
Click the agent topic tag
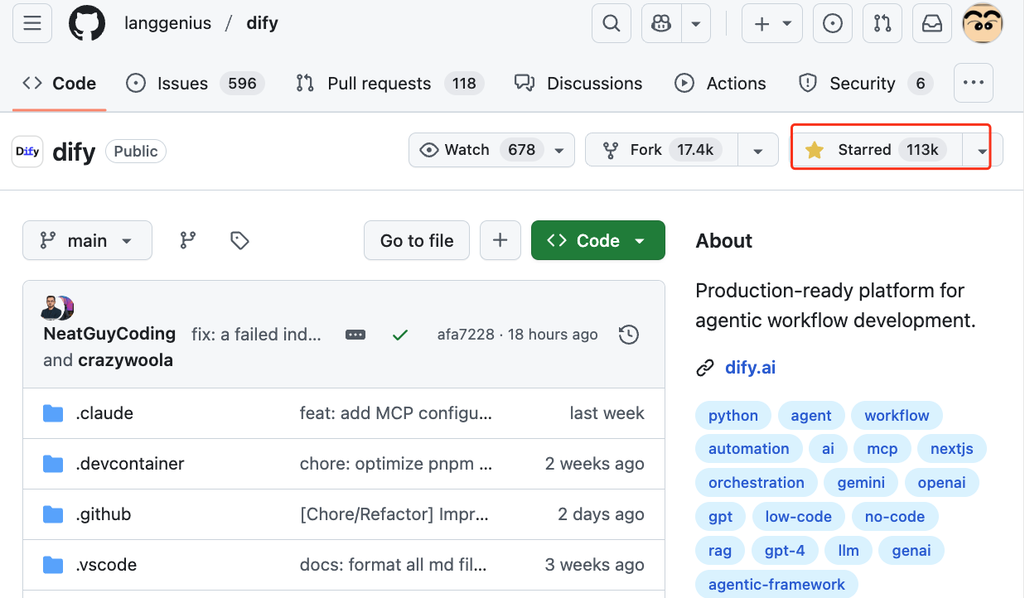pyautogui.click(x=811, y=415)
